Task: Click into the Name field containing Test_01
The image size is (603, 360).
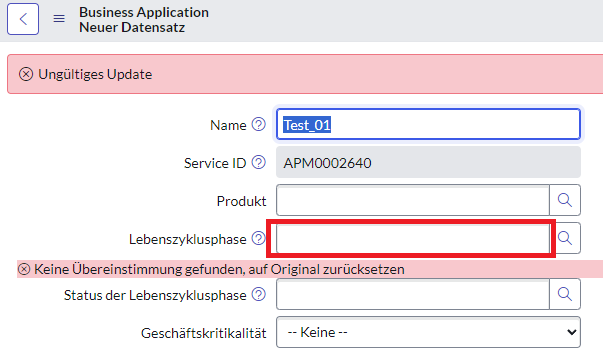Action: (x=428, y=124)
